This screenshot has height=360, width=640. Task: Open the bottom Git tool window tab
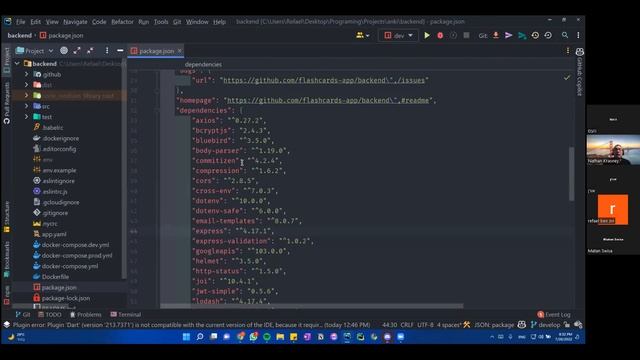(x=23, y=315)
